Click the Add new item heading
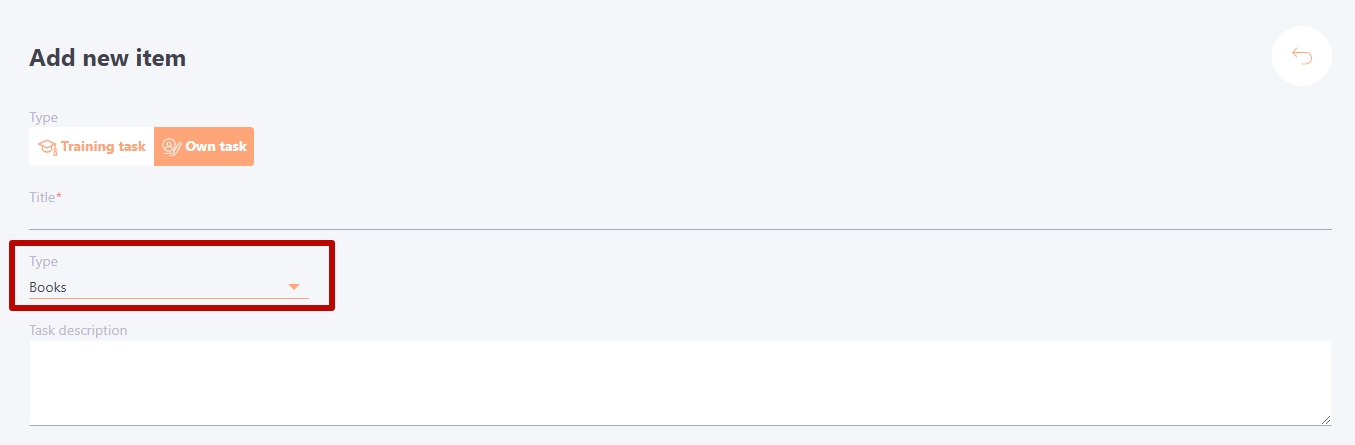The width and height of the screenshot is (1355, 445). point(107,58)
